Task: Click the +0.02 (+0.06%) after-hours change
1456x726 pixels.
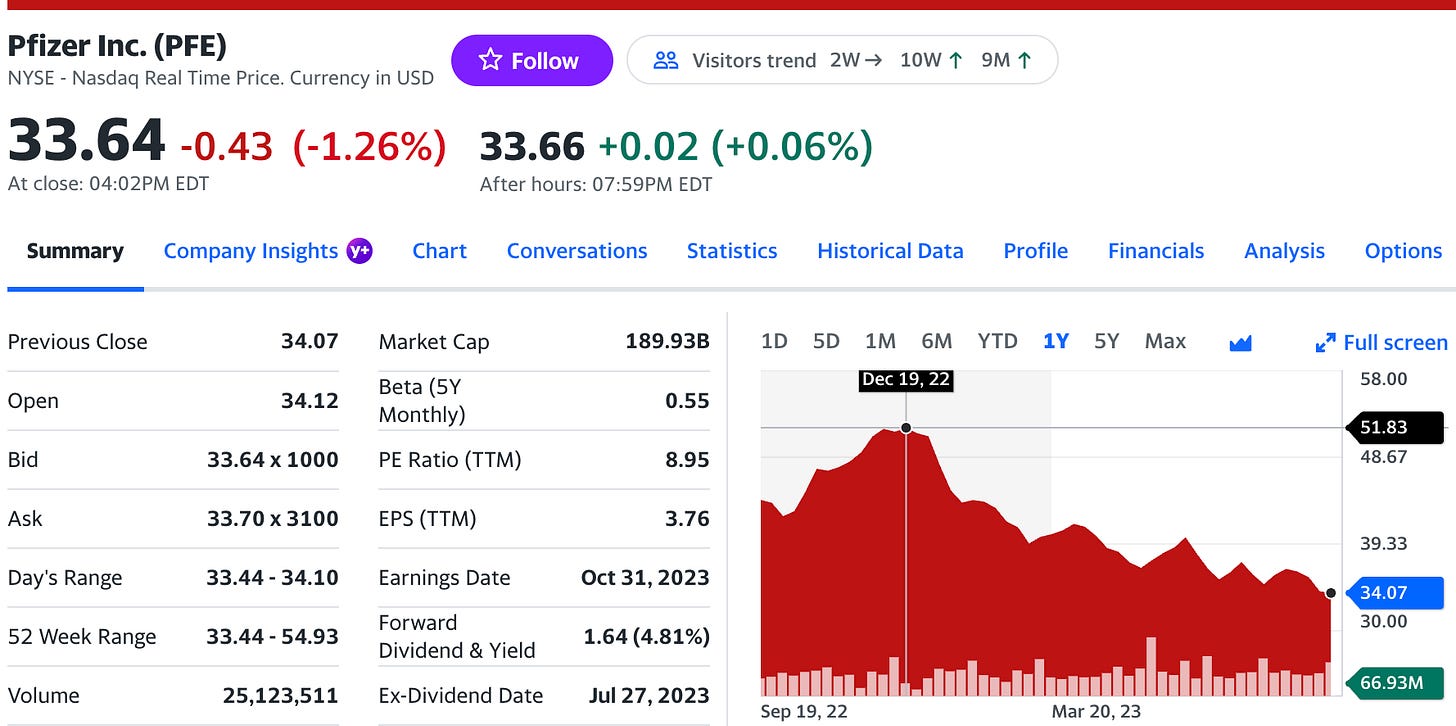Action: click(735, 147)
